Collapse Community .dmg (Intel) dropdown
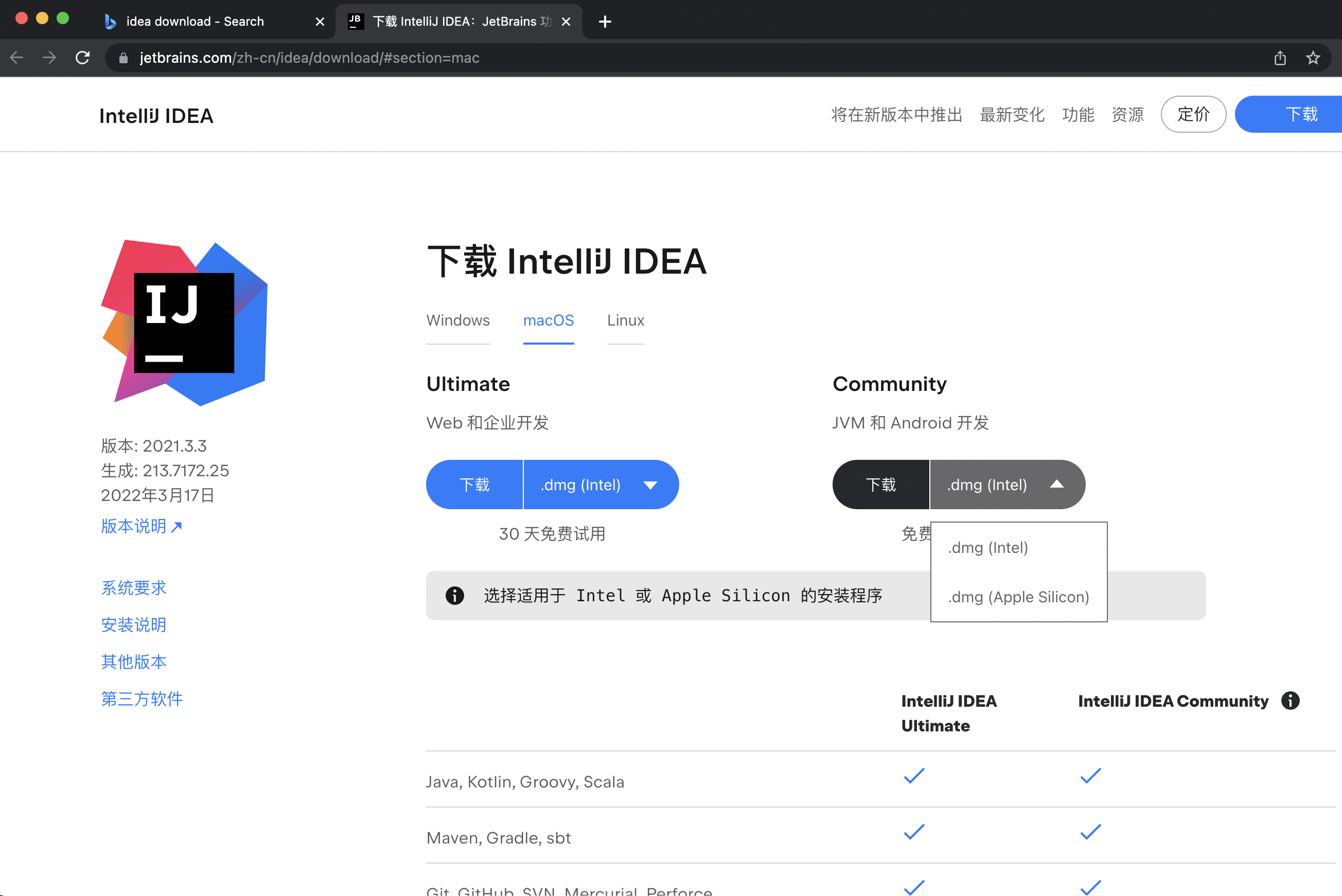 [1008, 485]
